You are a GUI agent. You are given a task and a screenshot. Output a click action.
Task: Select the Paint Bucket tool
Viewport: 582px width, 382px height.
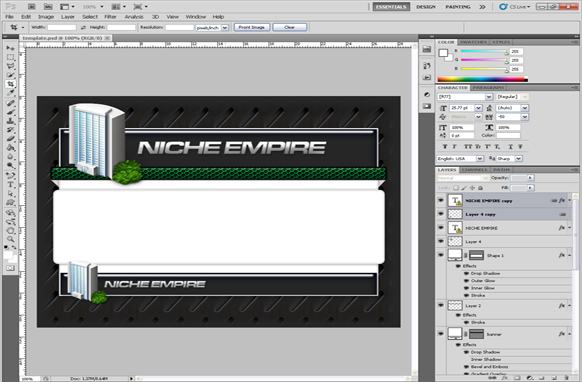click(x=10, y=148)
